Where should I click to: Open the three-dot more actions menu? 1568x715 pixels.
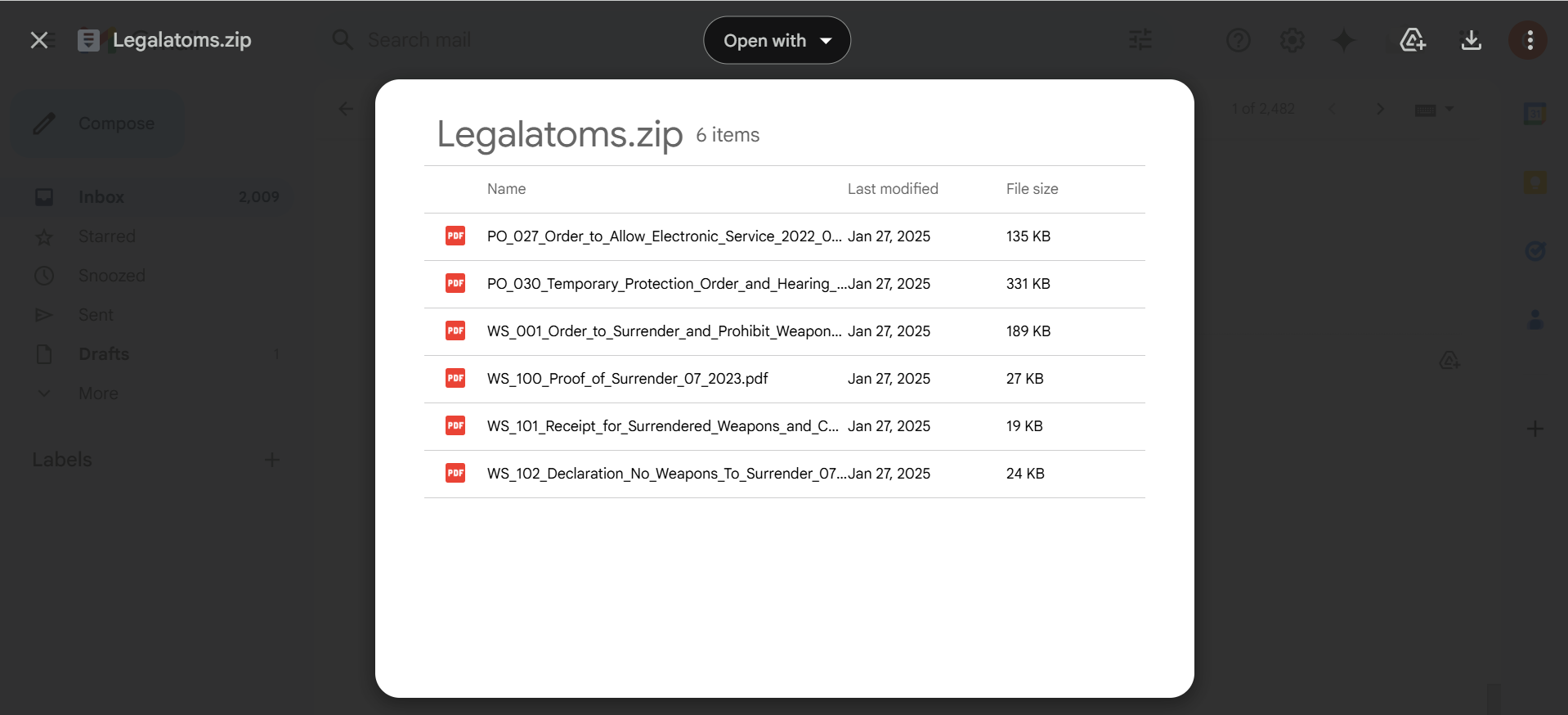point(1530,40)
